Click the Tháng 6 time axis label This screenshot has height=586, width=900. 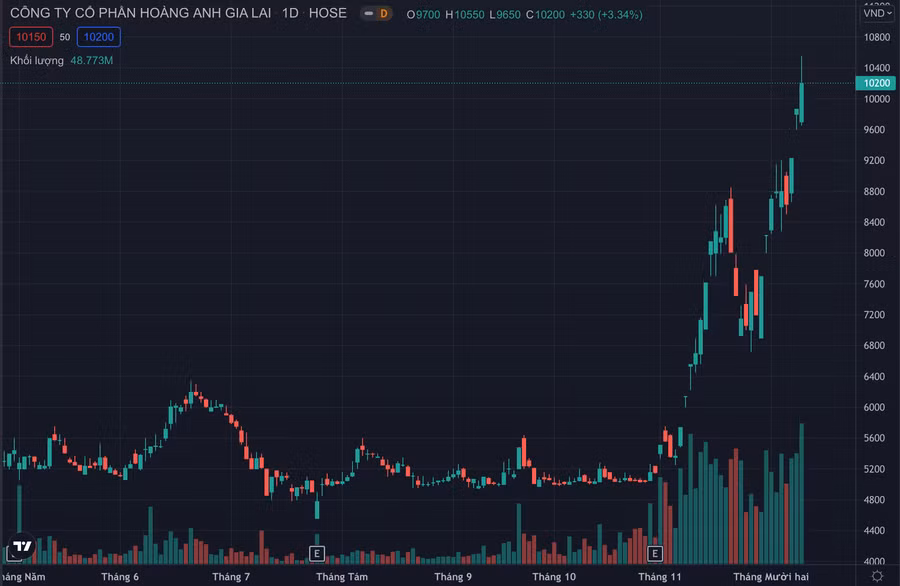120,577
